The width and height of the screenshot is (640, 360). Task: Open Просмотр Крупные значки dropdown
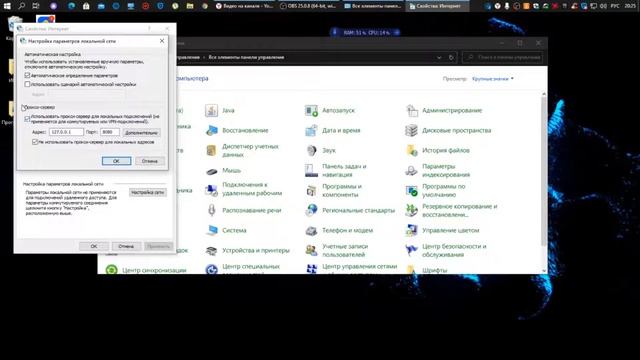(x=493, y=78)
